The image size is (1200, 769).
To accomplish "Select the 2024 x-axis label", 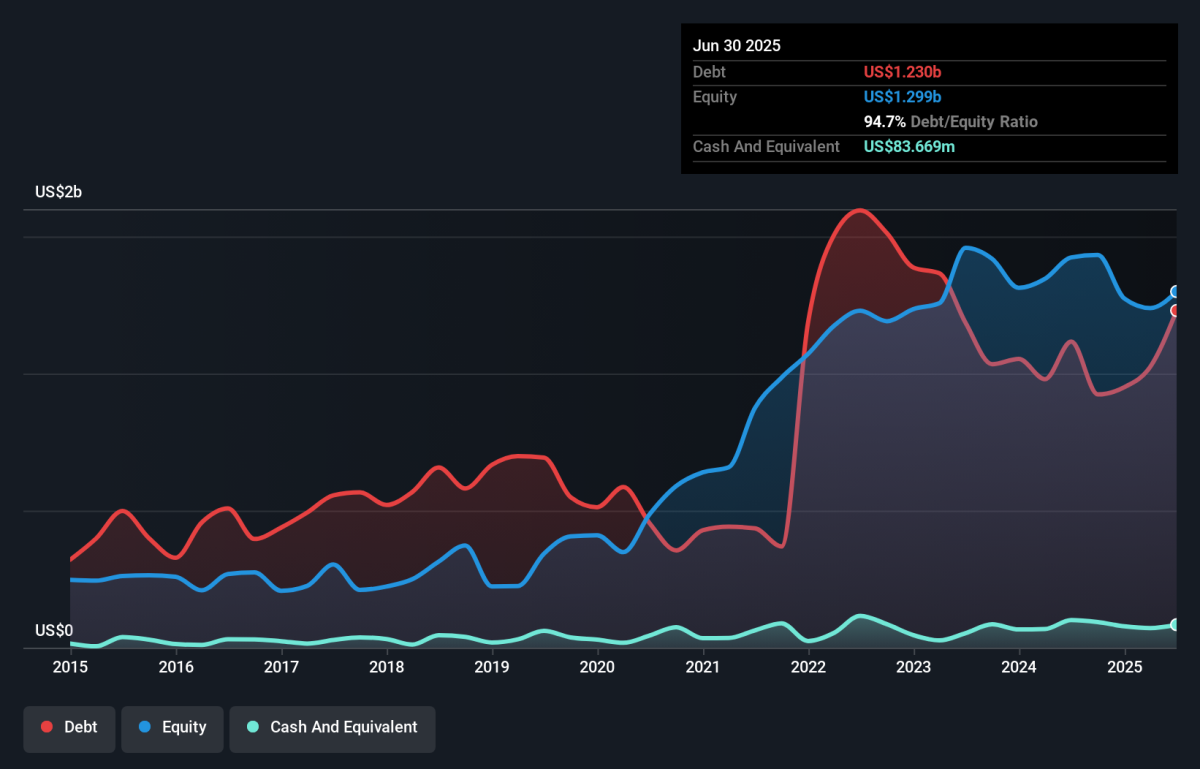I will (x=1018, y=666).
